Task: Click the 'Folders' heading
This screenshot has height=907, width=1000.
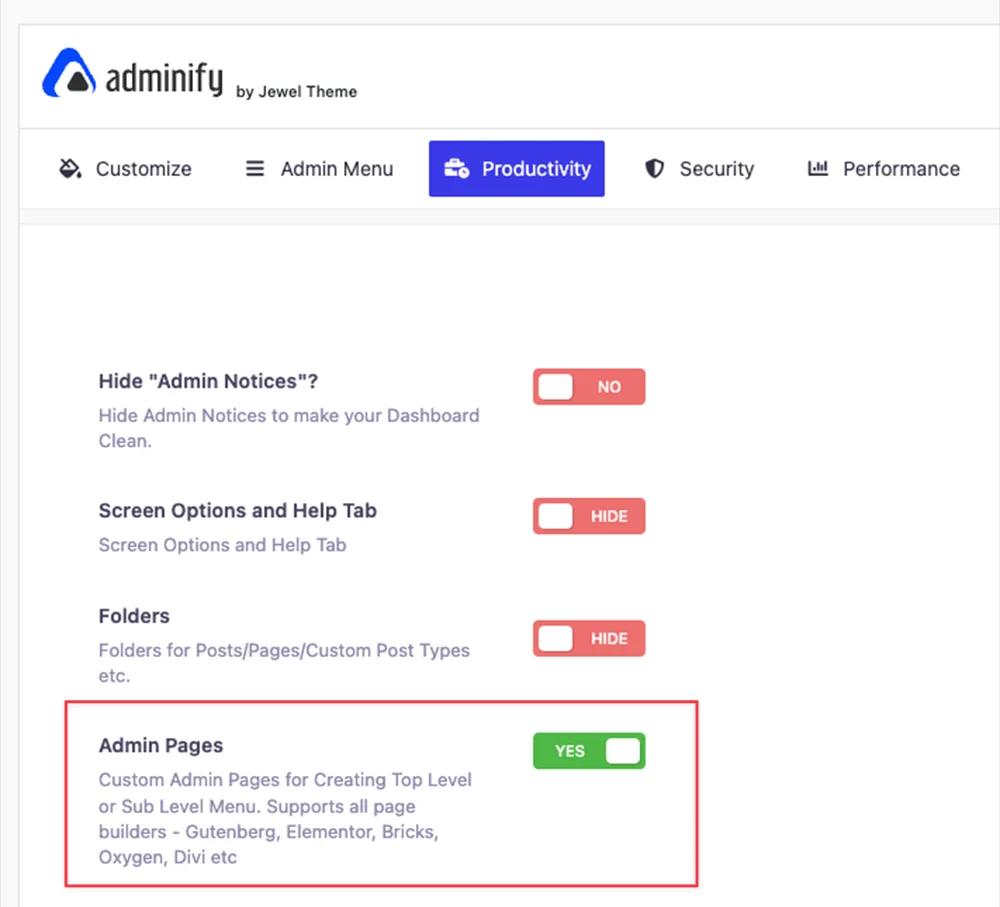Action: 135,616
